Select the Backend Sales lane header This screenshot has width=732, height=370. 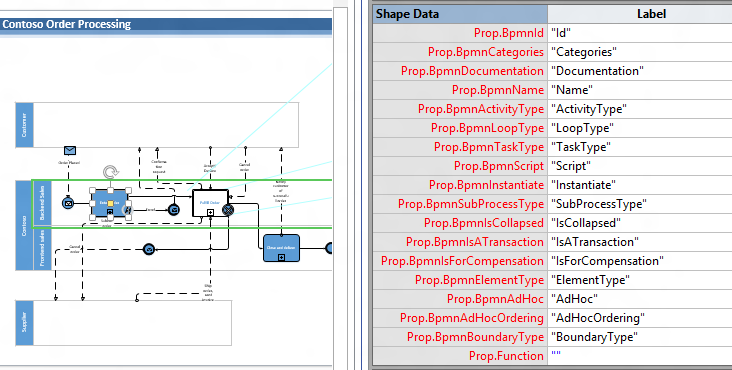tap(42, 203)
